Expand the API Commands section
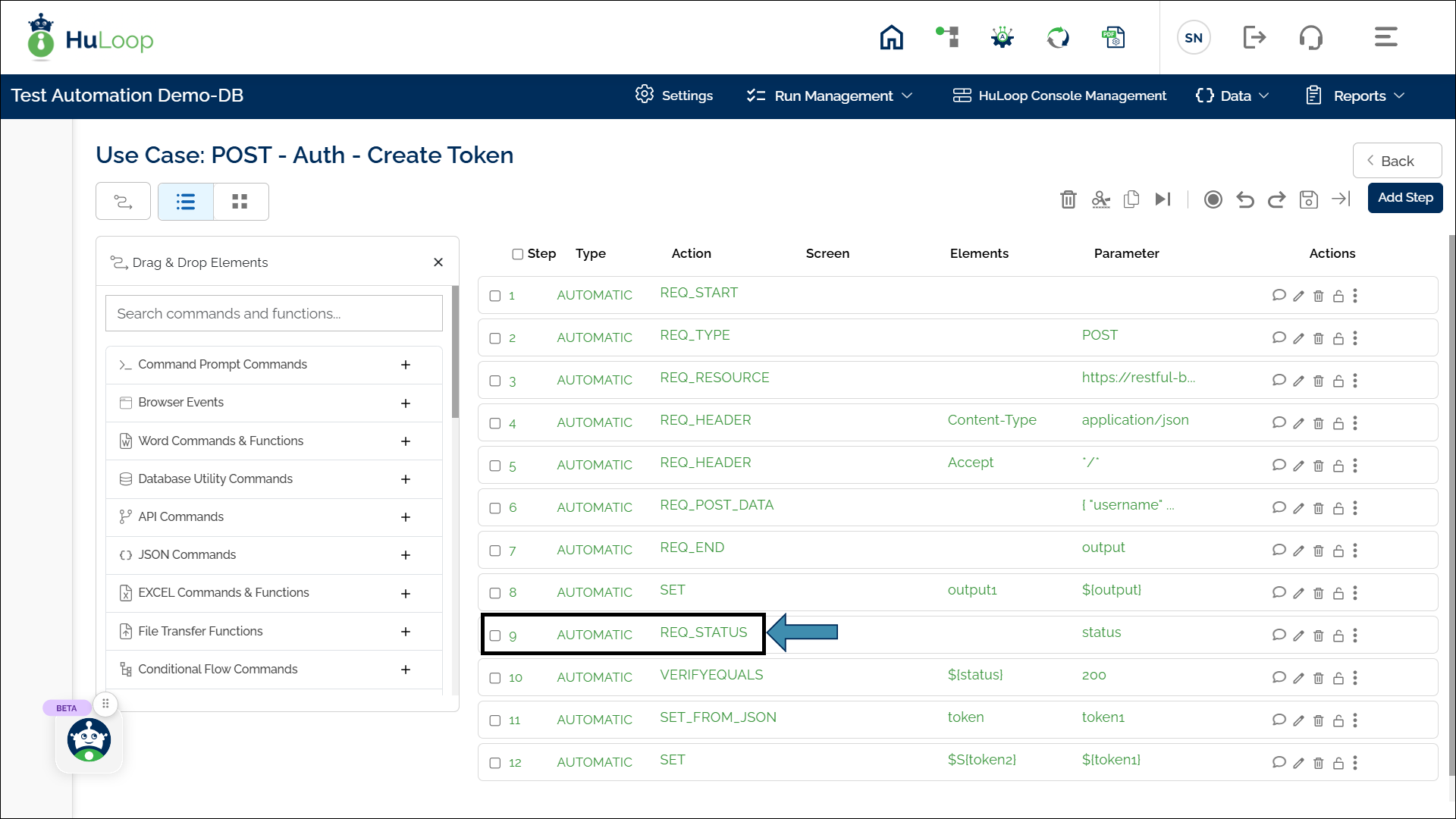This screenshot has width=1456, height=819. click(406, 517)
